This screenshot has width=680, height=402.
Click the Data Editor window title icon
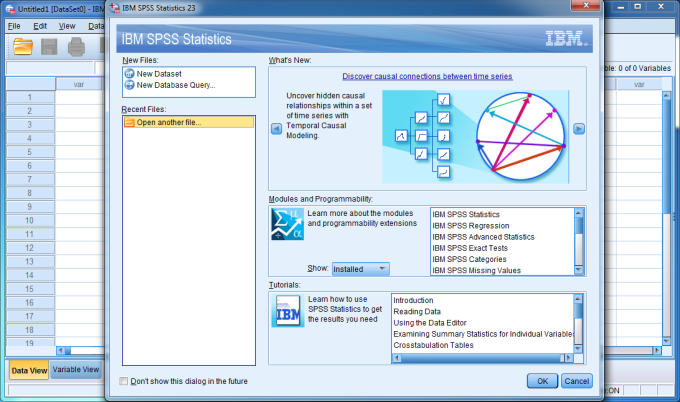10,9
